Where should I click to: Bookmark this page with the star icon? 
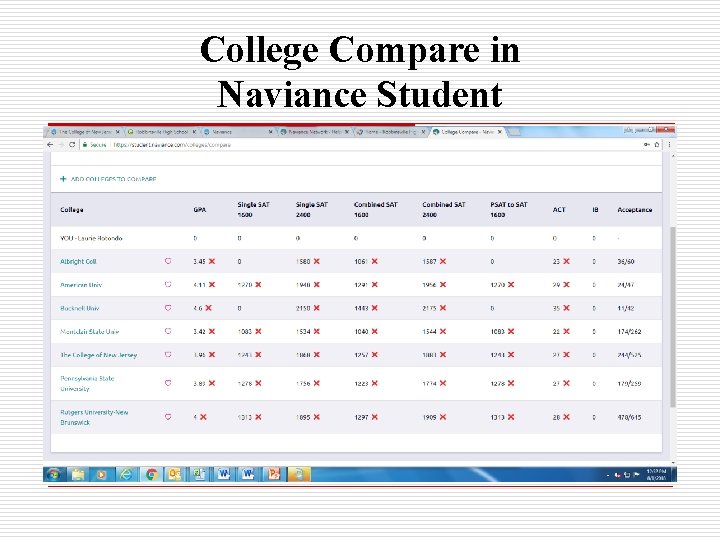pyautogui.click(x=657, y=145)
